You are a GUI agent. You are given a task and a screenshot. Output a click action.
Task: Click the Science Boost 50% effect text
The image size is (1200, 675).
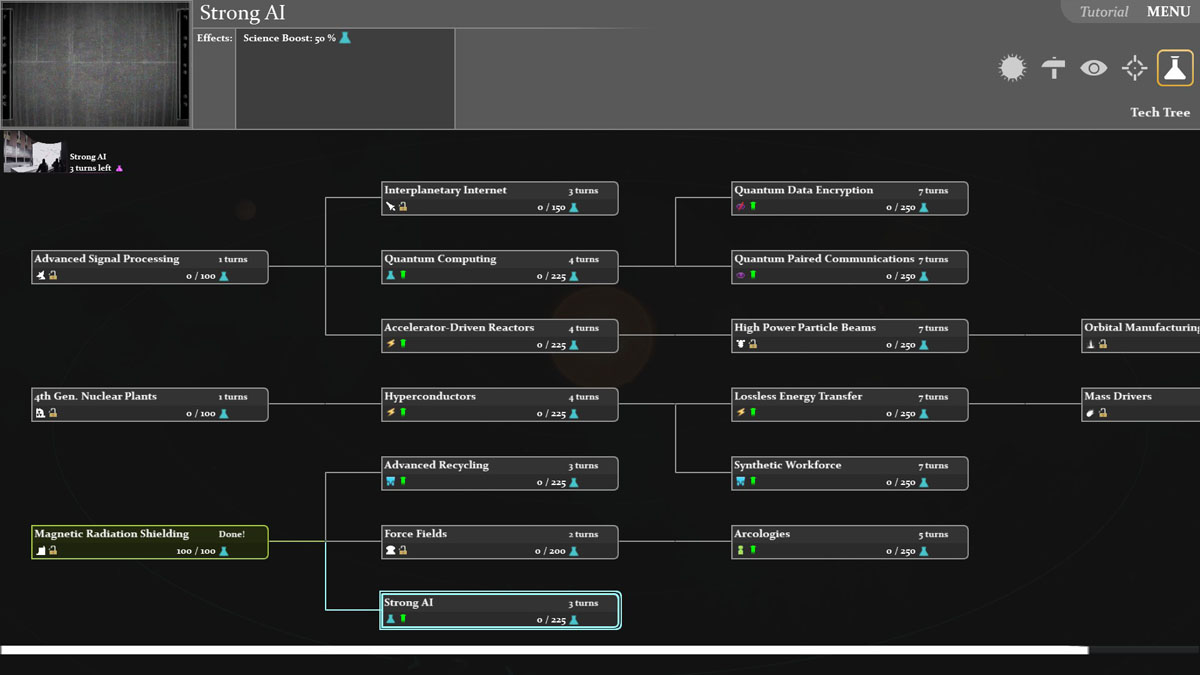pyautogui.click(x=296, y=38)
